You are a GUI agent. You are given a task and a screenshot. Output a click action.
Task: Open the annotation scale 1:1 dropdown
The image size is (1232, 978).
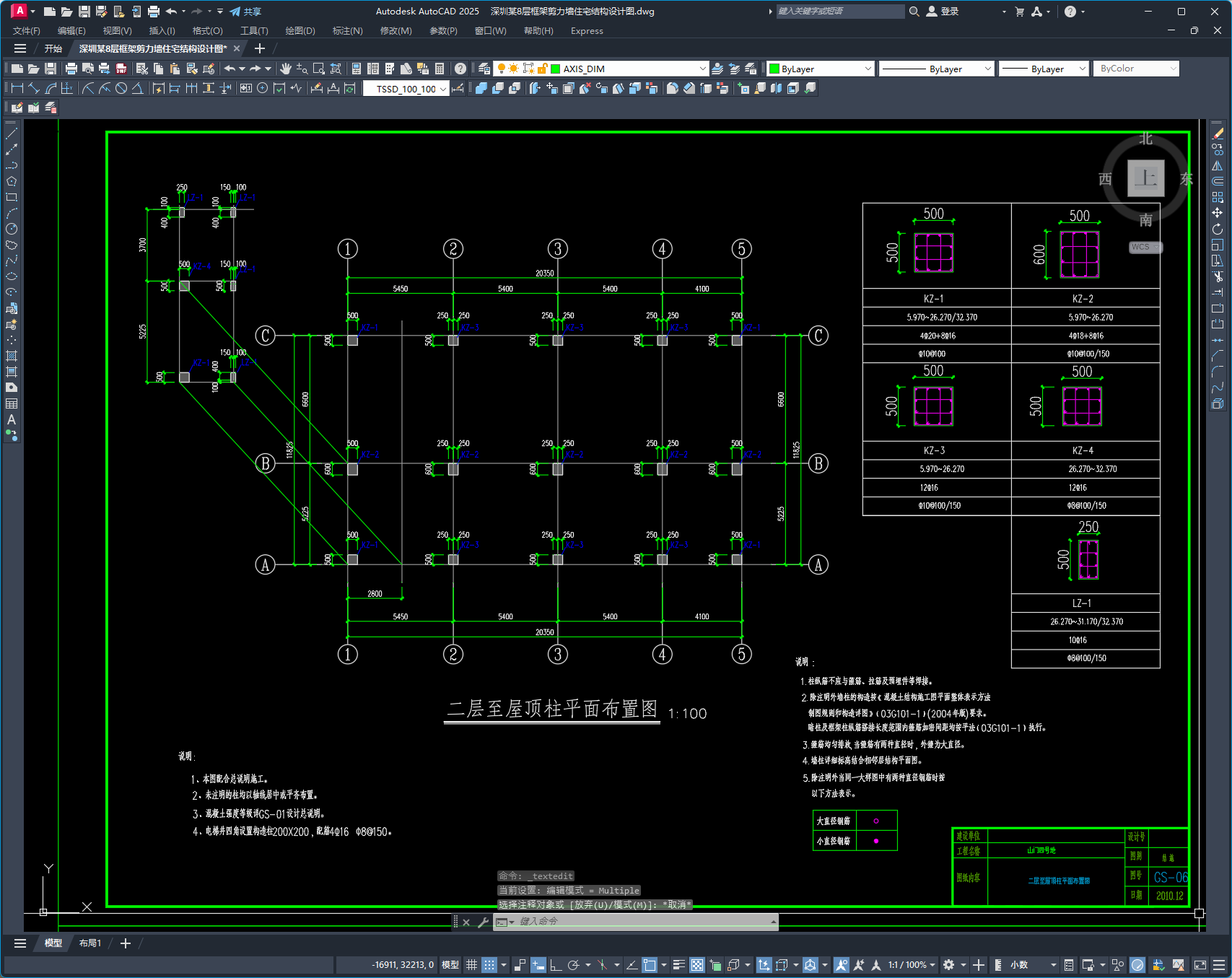click(x=912, y=965)
